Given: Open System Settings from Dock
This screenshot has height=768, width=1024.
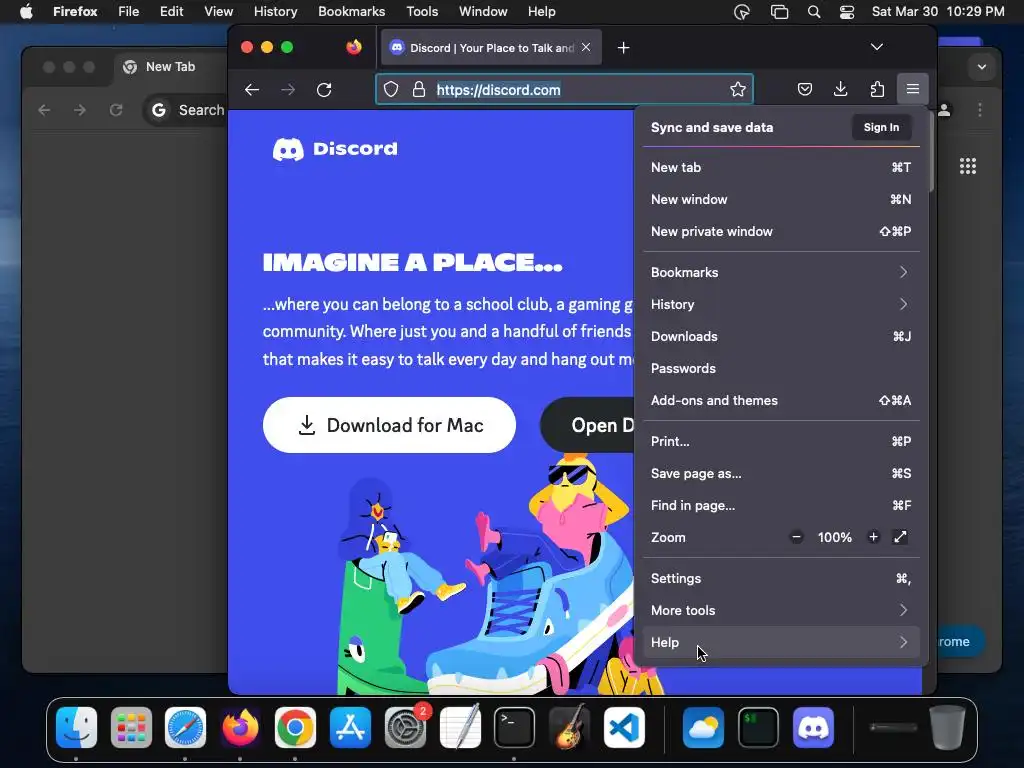Looking at the screenshot, I should (405, 727).
